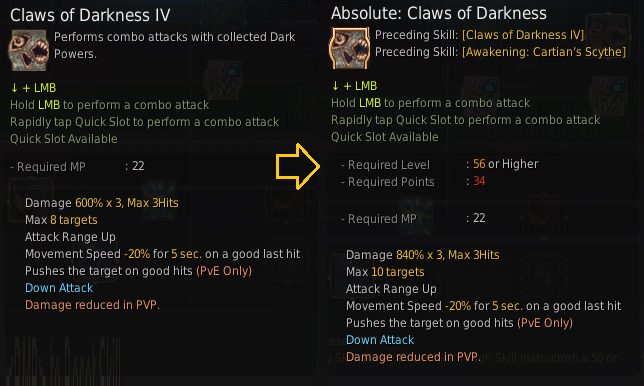The height and width of the screenshot is (386, 644).
Task: Open the [Claws of Darkness IV] preceding skill link
Action: click(523, 35)
